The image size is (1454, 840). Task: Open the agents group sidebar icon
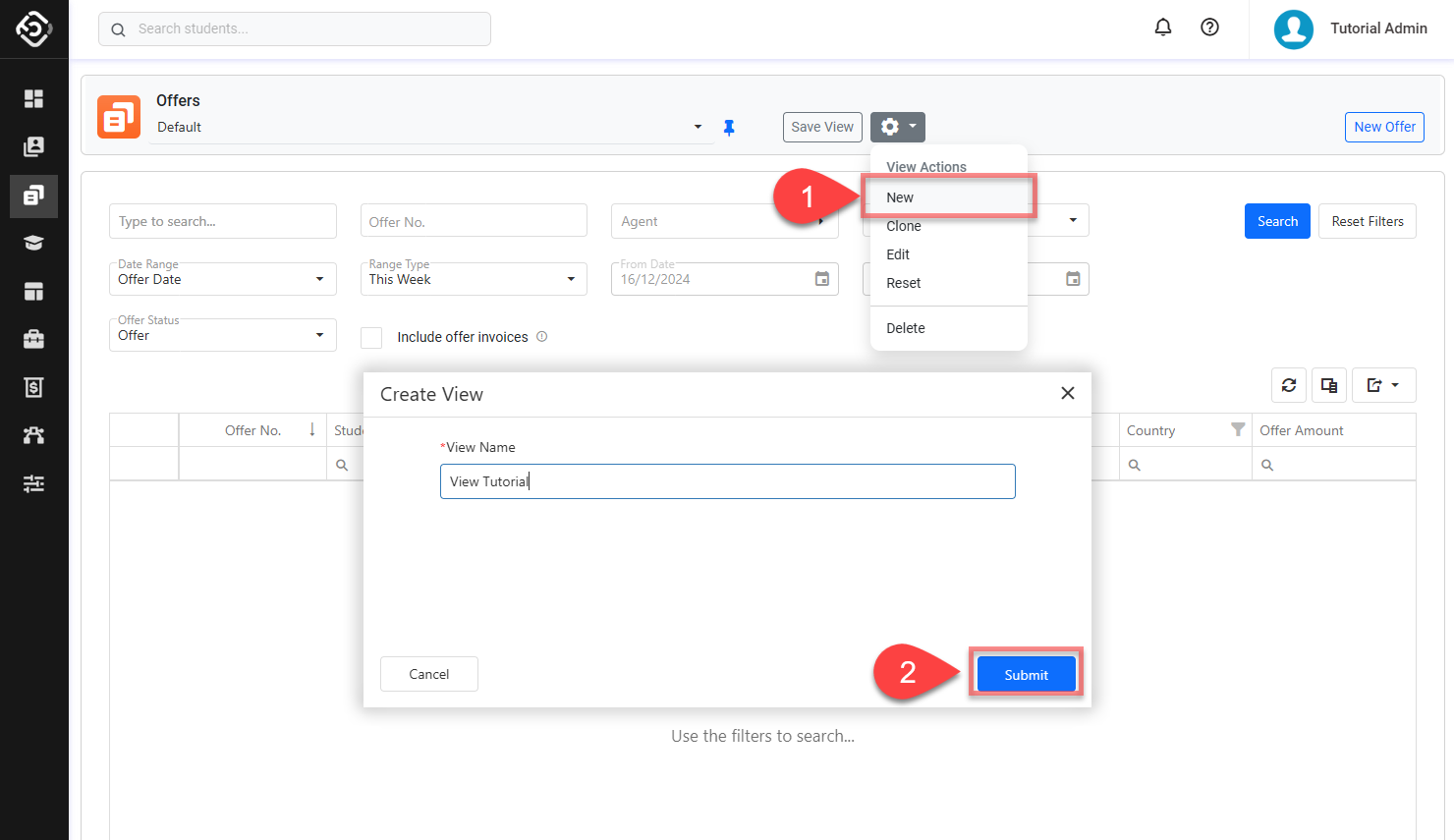[x=33, y=435]
